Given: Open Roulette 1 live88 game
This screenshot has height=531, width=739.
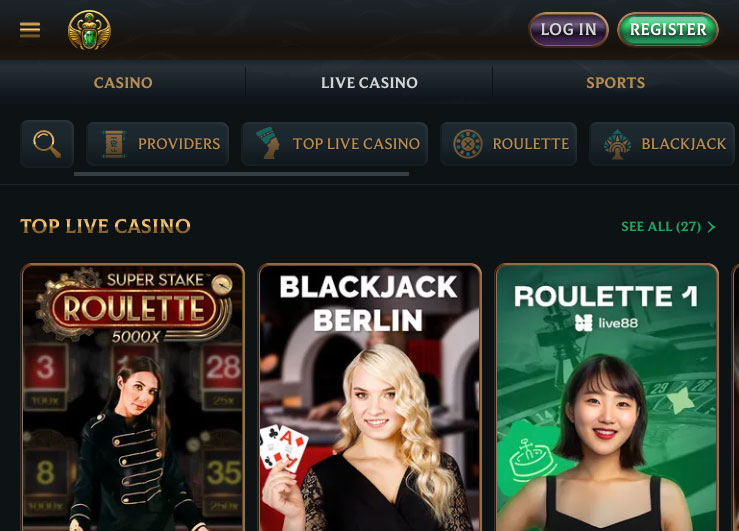Looking at the screenshot, I should 607,397.
